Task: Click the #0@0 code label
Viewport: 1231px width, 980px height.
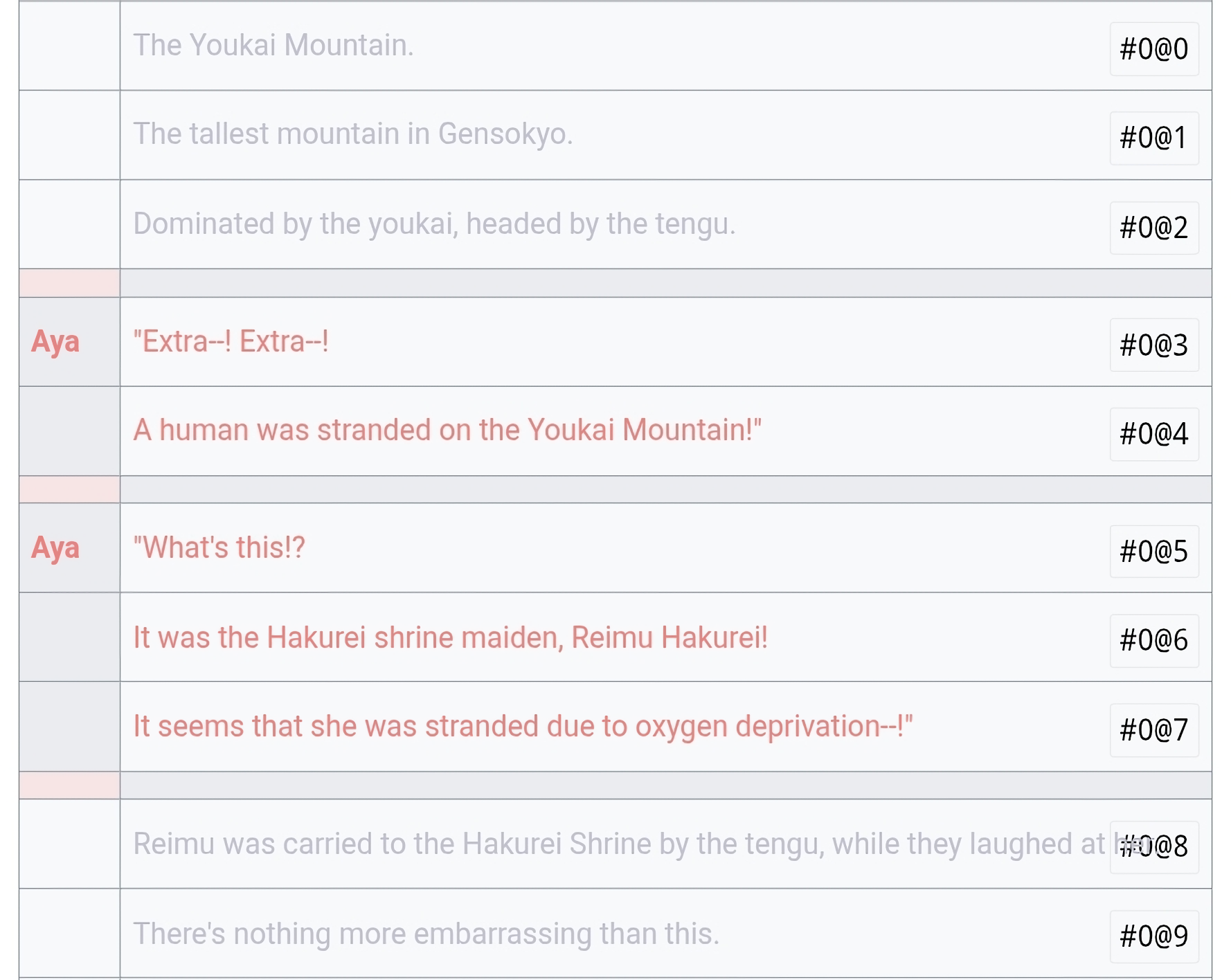Action: (1154, 49)
